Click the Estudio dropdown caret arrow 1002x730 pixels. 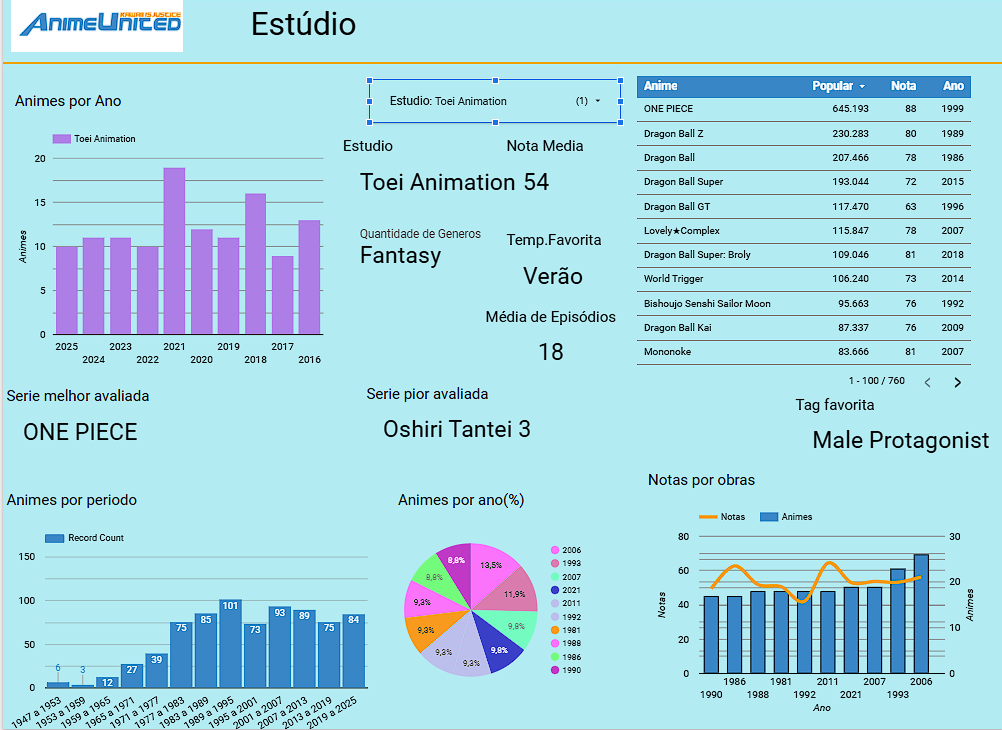click(598, 101)
